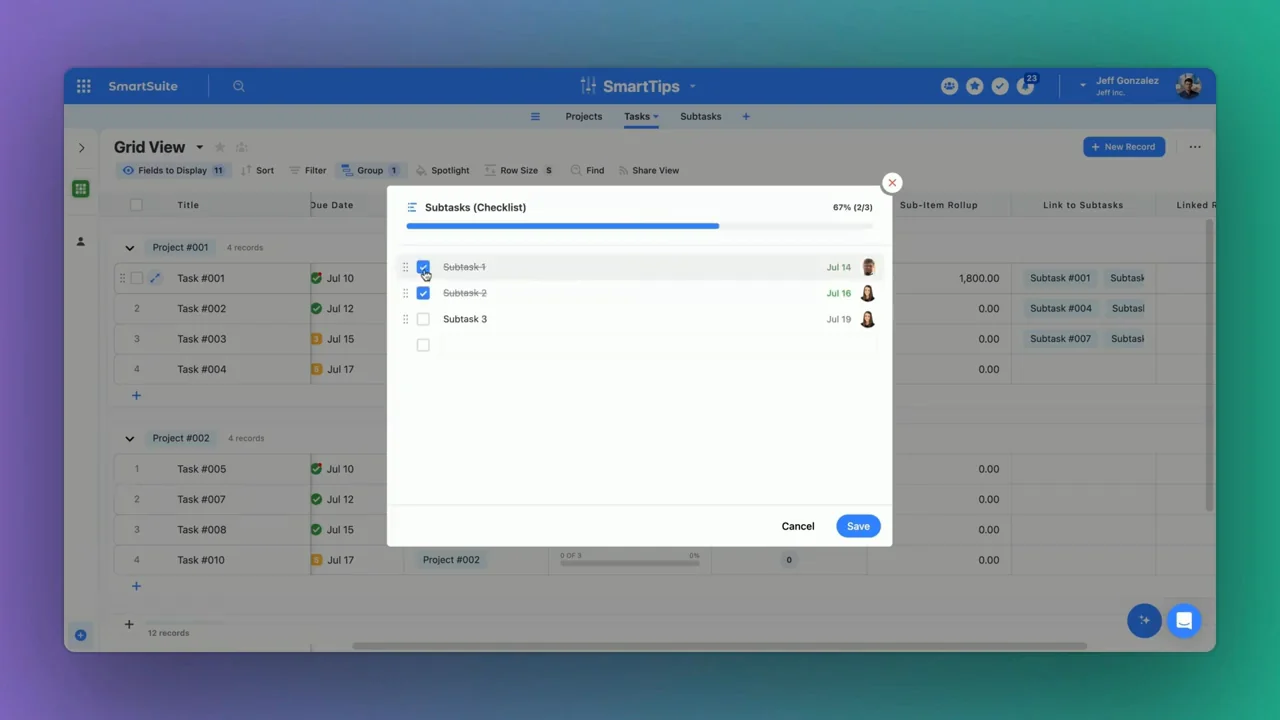Click drag handle of Subtask 3
The height and width of the screenshot is (720, 1280).
[405, 319]
